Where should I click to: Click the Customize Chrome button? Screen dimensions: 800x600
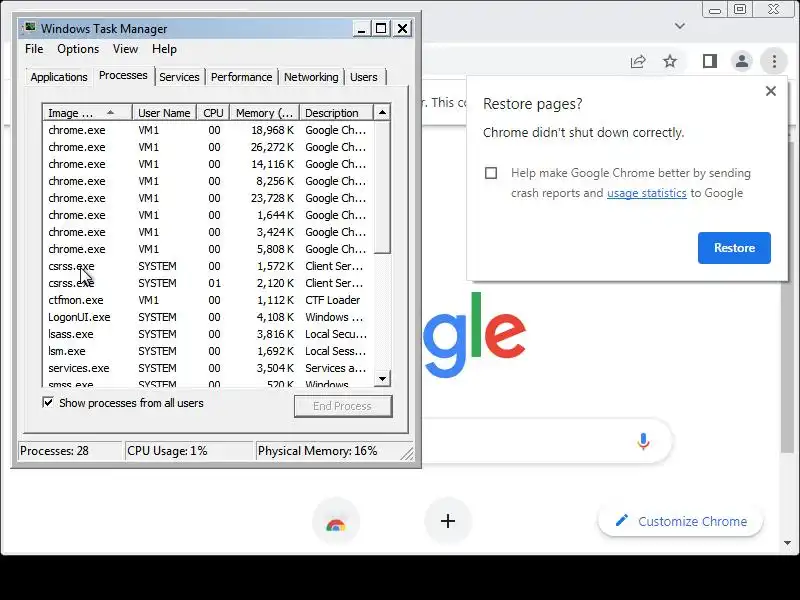coord(680,521)
